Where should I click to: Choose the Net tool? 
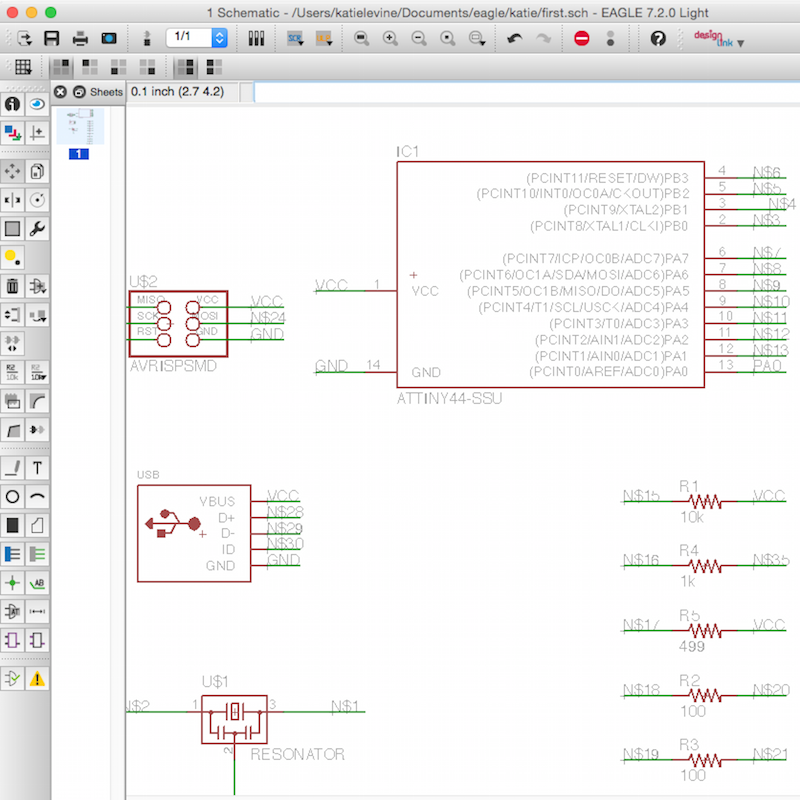37,554
